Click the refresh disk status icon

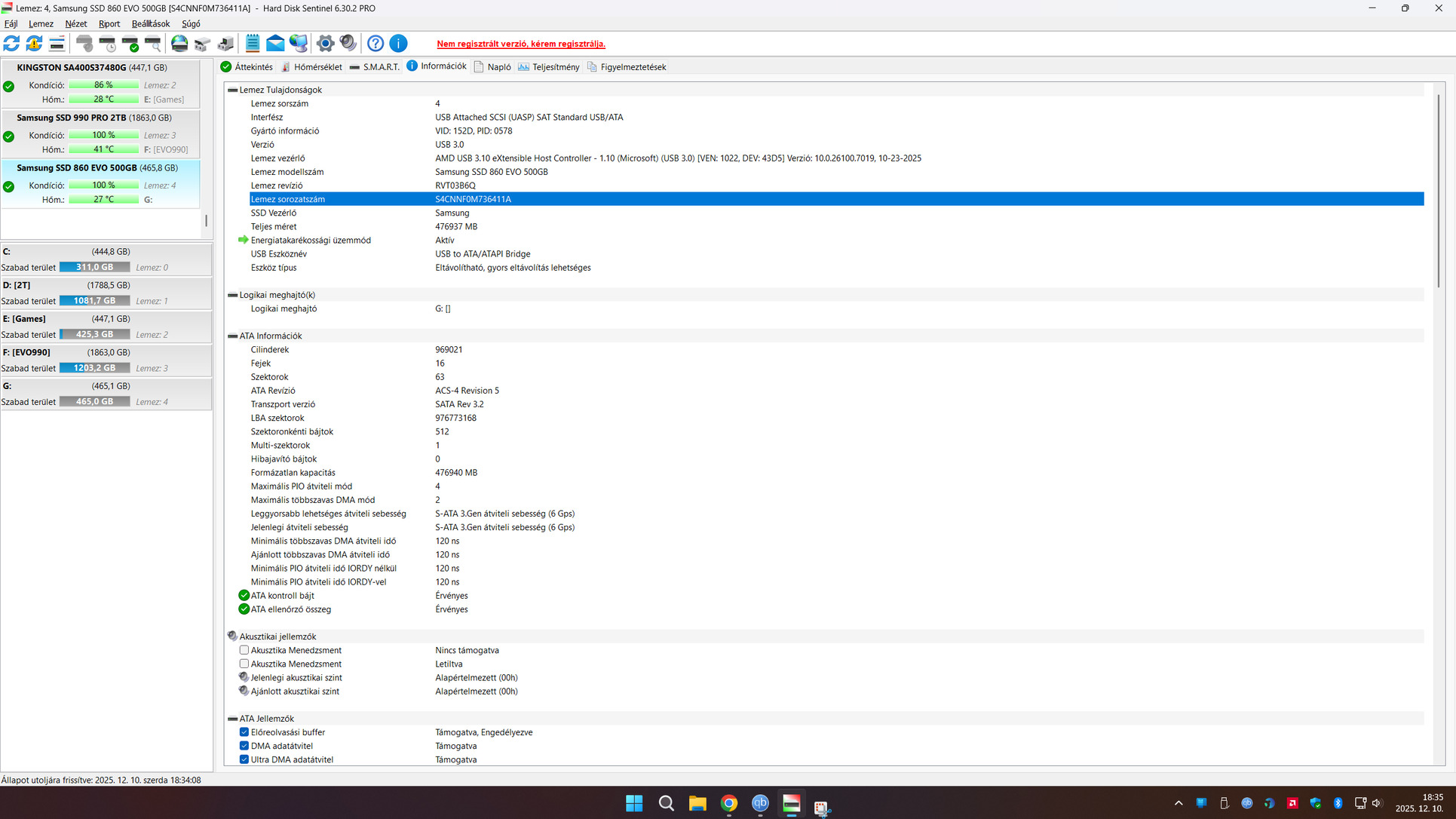click(11, 44)
